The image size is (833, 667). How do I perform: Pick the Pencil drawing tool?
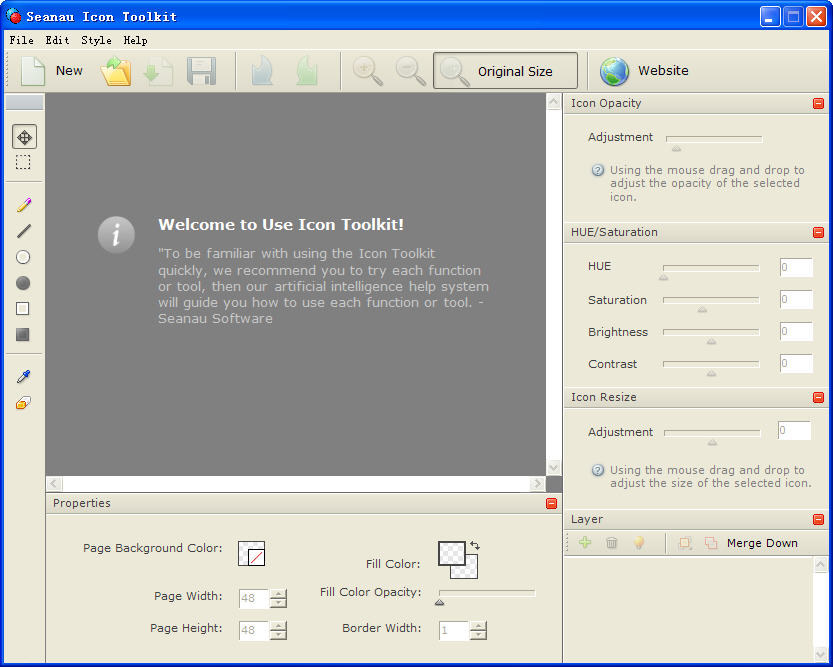click(23, 205)
